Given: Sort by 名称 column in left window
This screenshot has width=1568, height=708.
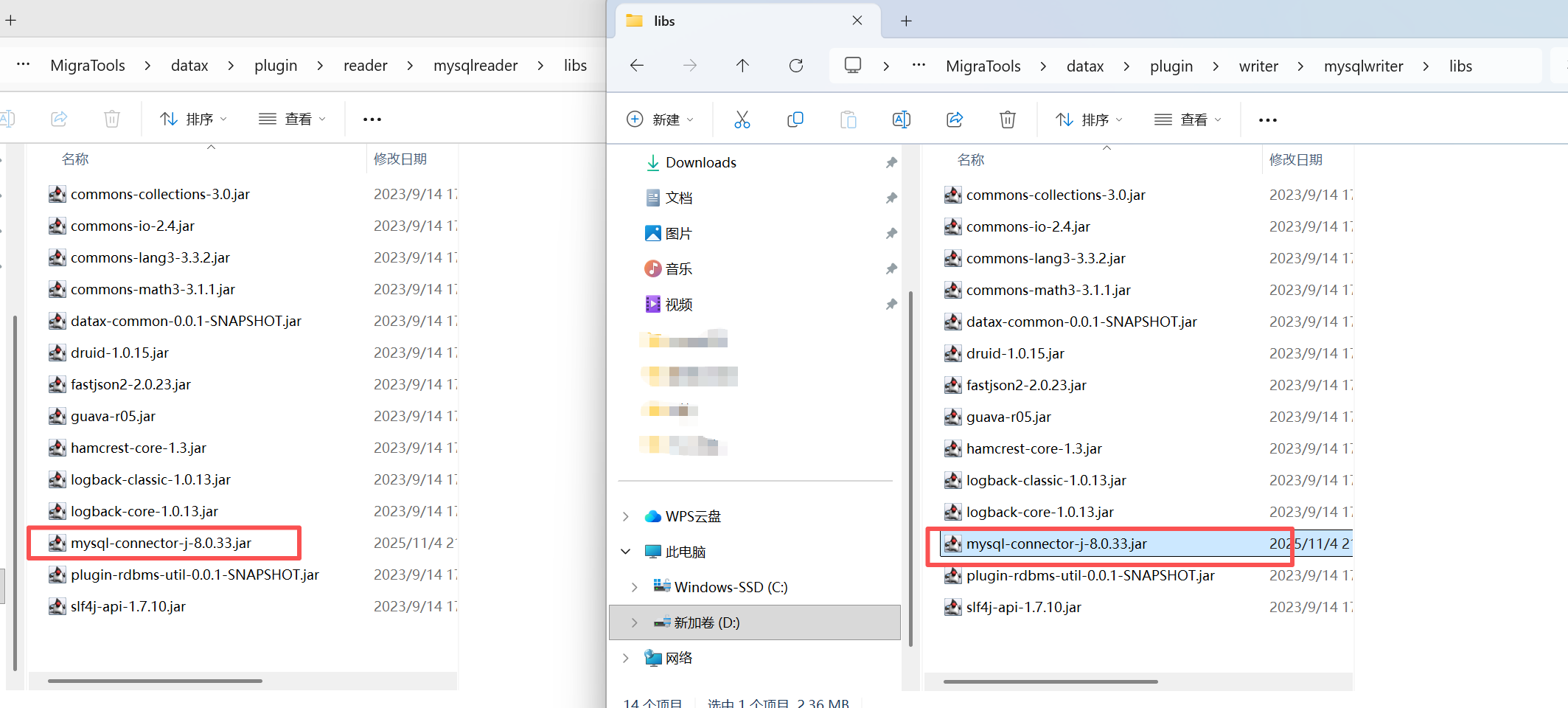Looking at the screenshot, I should (74, 159).
